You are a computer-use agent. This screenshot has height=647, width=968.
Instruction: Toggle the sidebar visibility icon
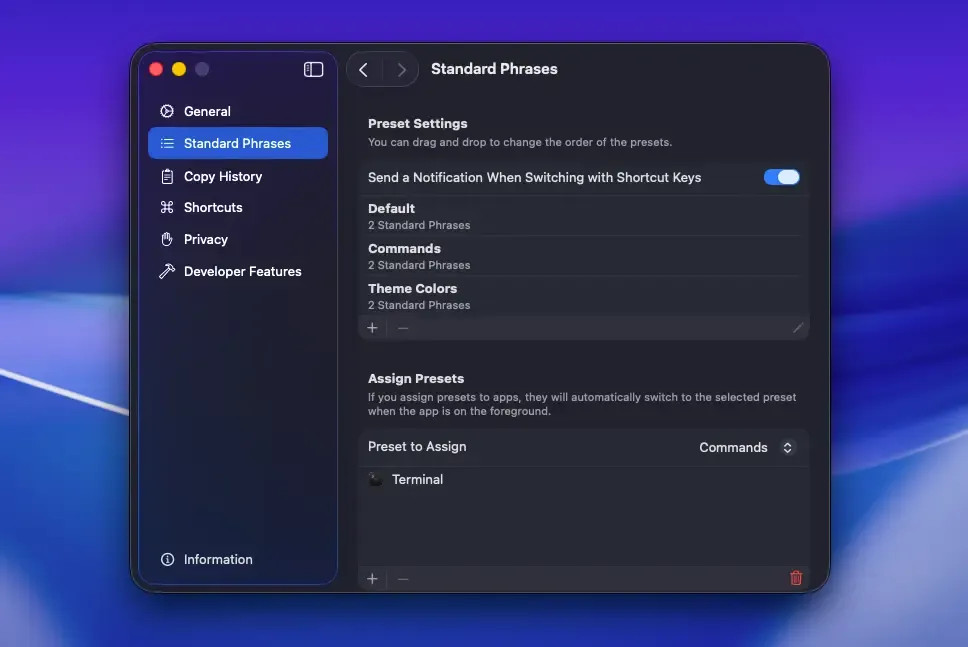click(x=313, y=69)
